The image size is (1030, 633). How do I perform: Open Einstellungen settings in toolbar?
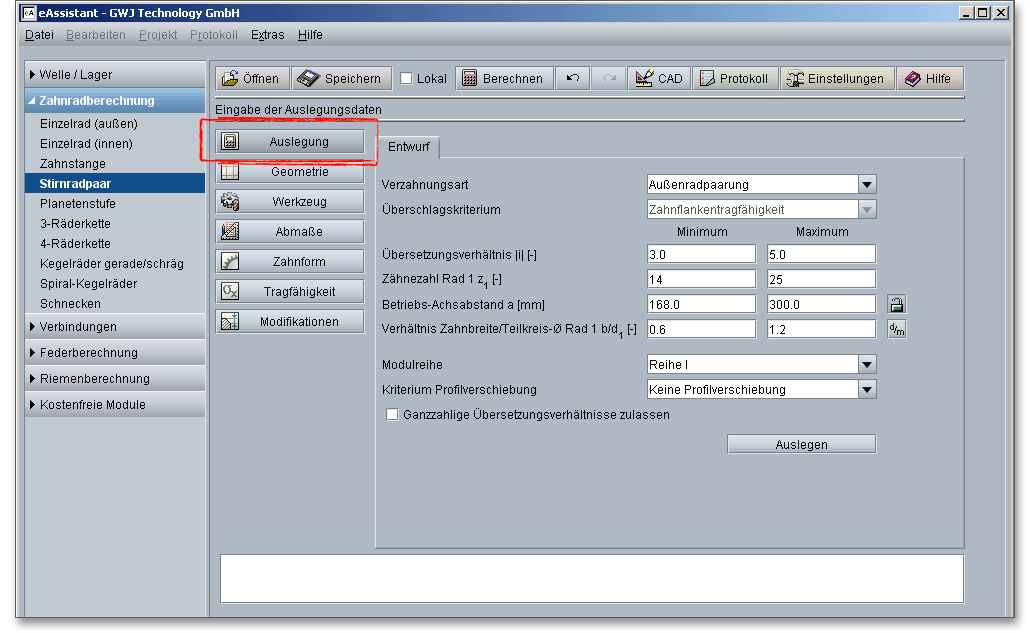(836, 79)
